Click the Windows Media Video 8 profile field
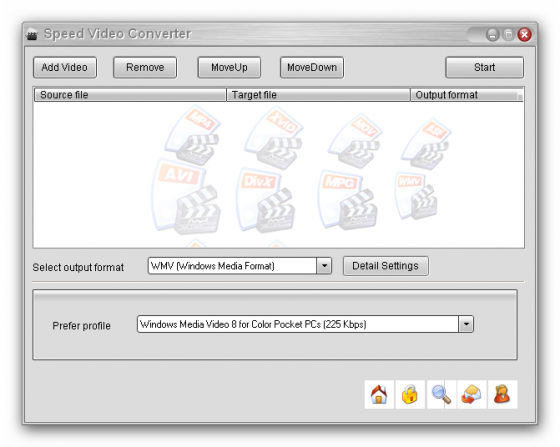This screenshot has width=560, height=447. tap(298, 324)
